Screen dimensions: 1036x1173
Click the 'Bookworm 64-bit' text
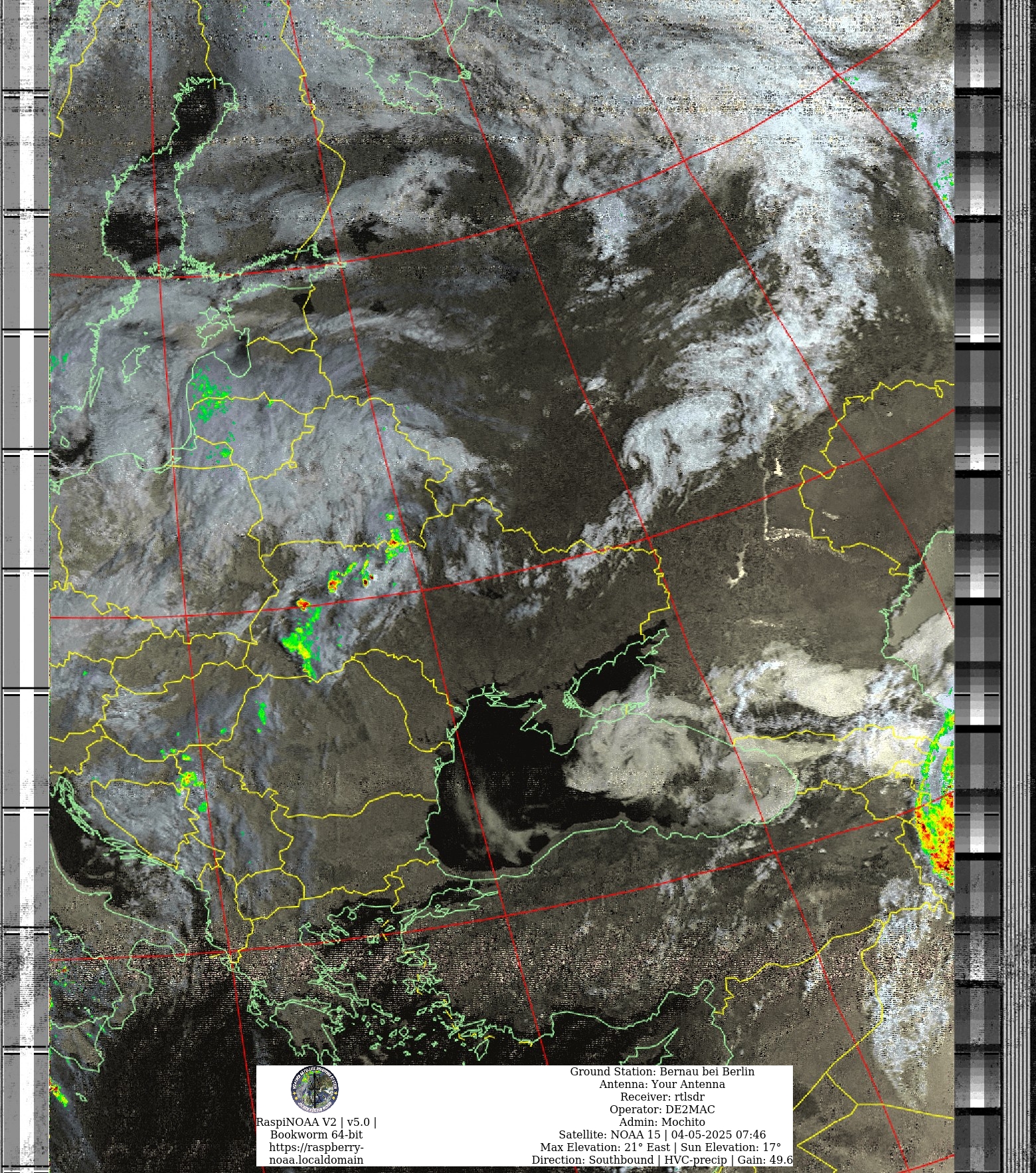coord(316,1134)
